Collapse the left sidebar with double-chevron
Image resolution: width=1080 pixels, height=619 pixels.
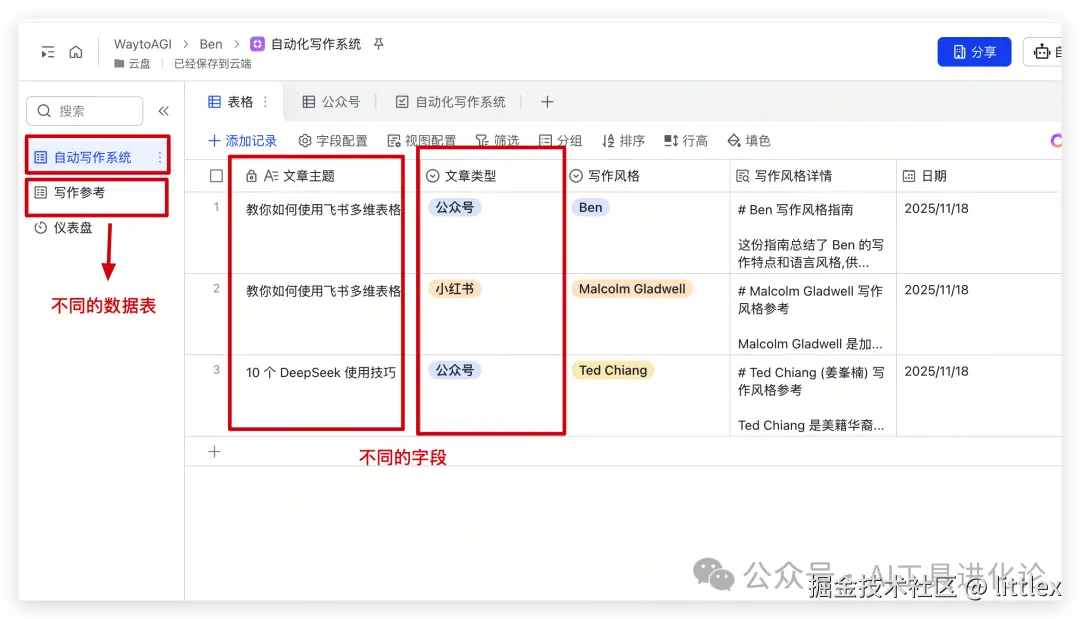[x=165, y=111]
